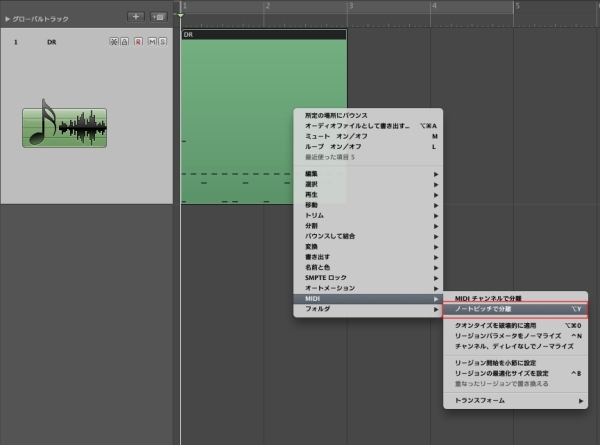Toggle the node icon on the DR track

114,42
